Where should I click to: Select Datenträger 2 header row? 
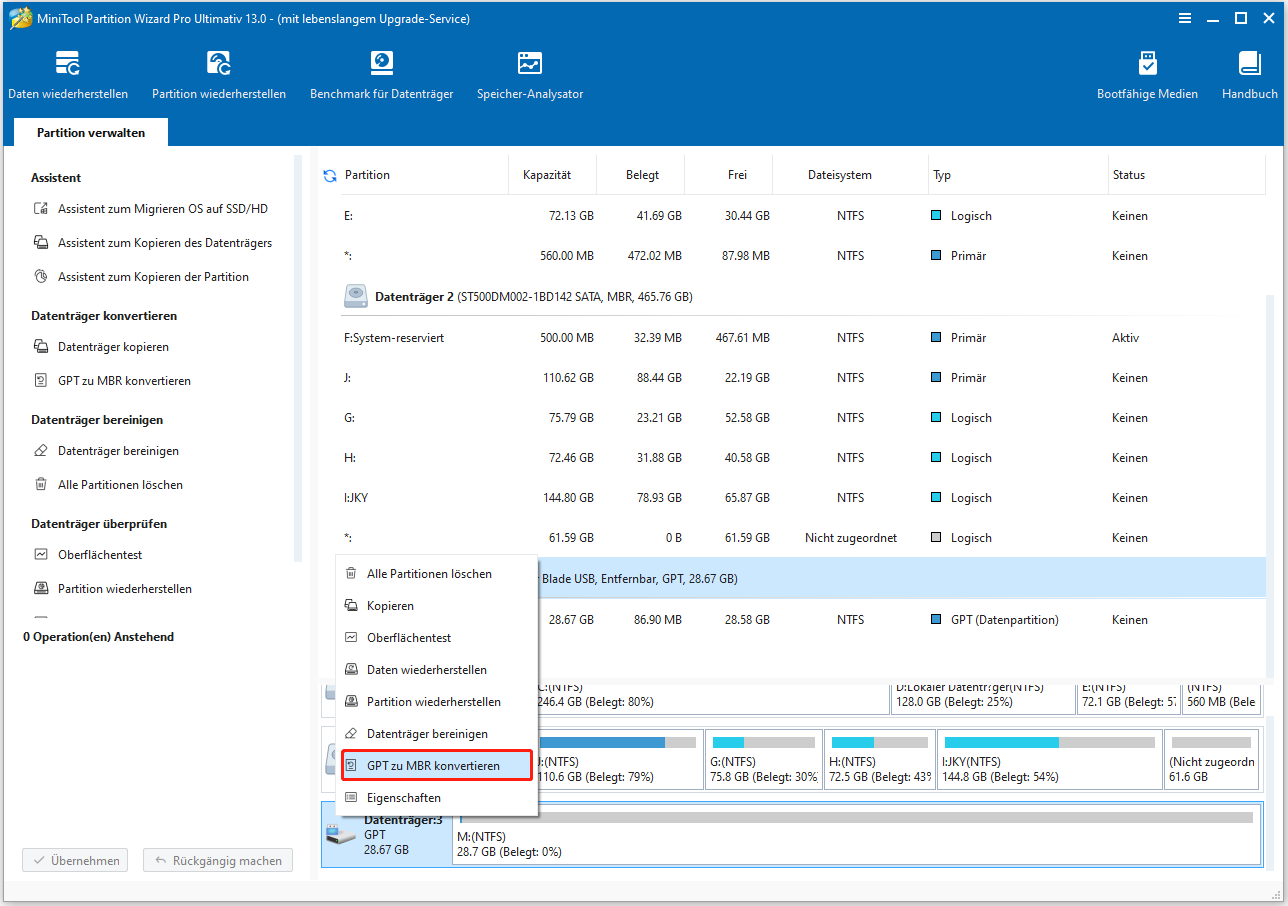[x=532, y=297]
